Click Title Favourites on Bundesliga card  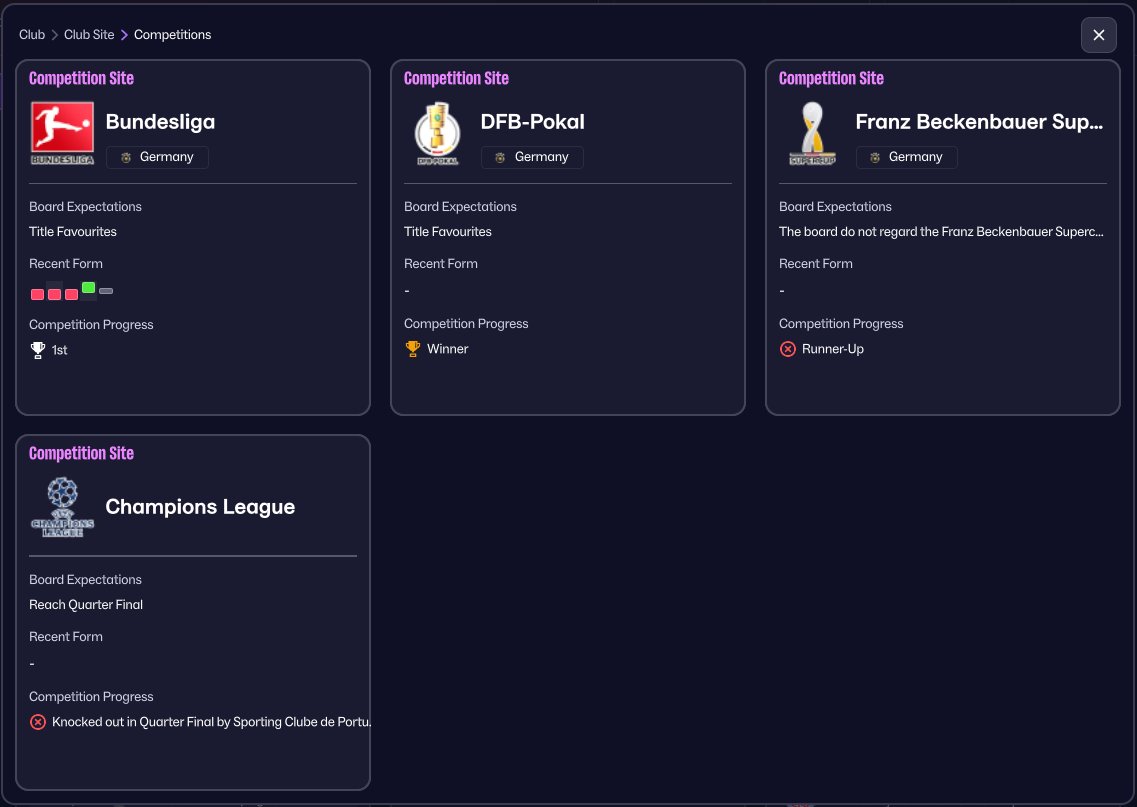73,232
